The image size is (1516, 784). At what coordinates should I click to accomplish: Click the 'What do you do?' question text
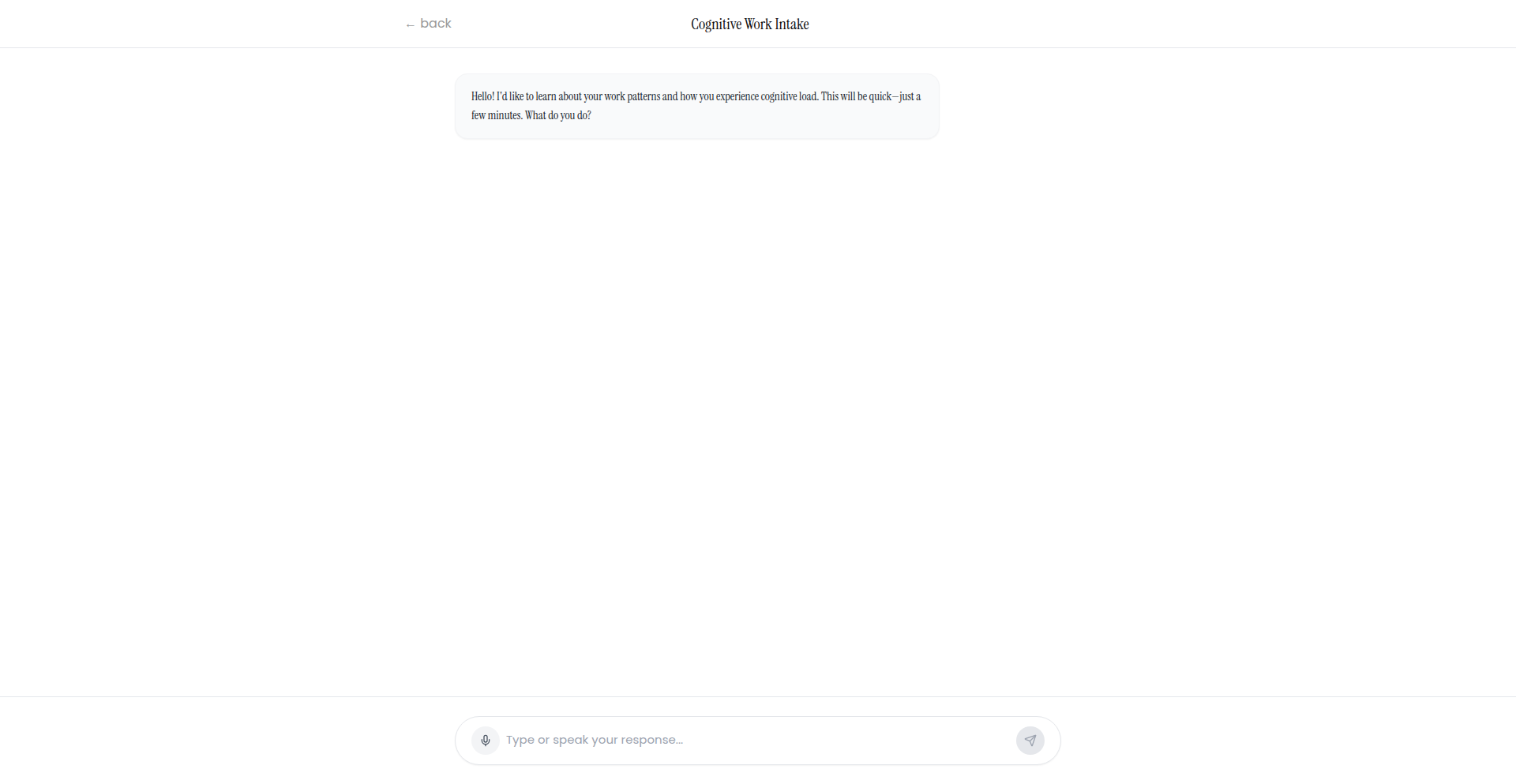[x=558, y=115]
